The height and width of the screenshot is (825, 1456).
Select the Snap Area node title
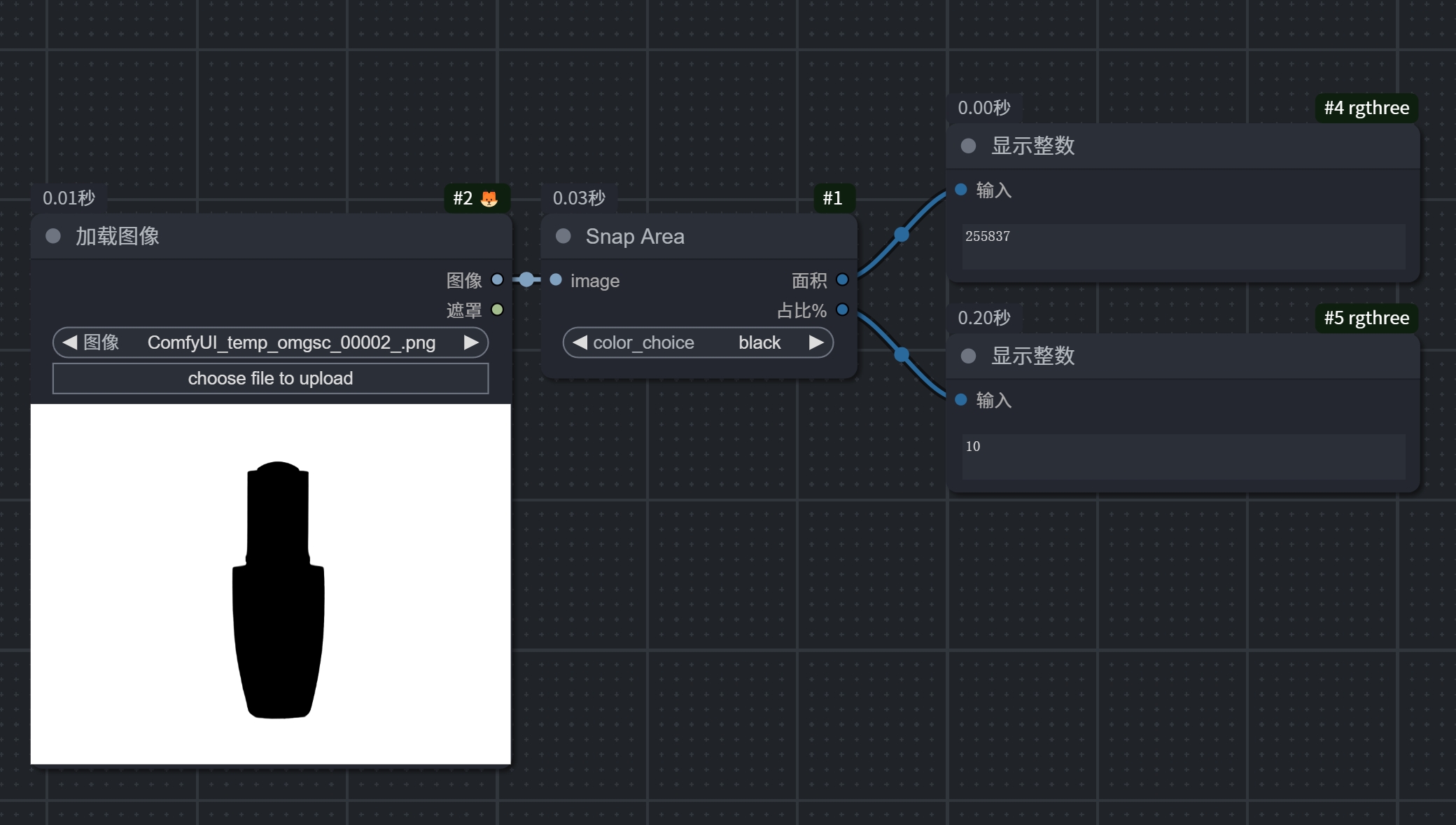point(635,237)
